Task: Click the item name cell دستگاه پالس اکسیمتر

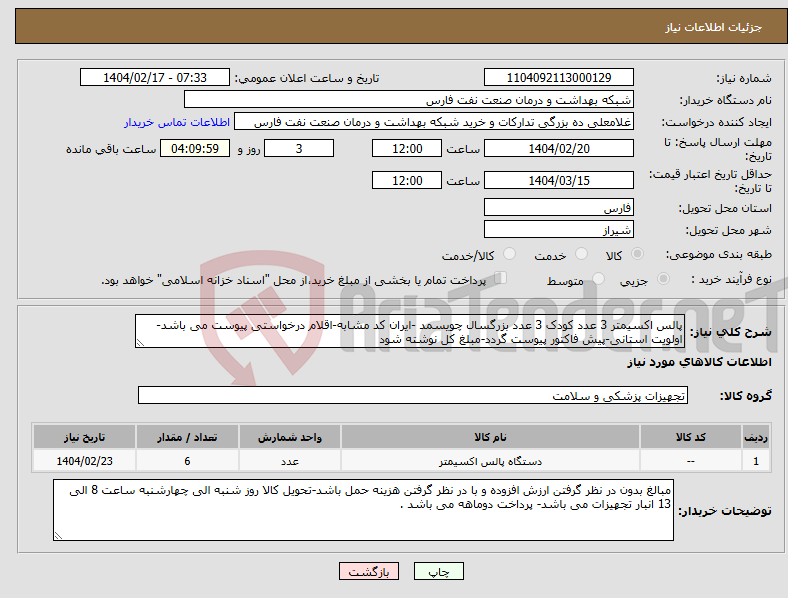Action: [x=490, y=461]
